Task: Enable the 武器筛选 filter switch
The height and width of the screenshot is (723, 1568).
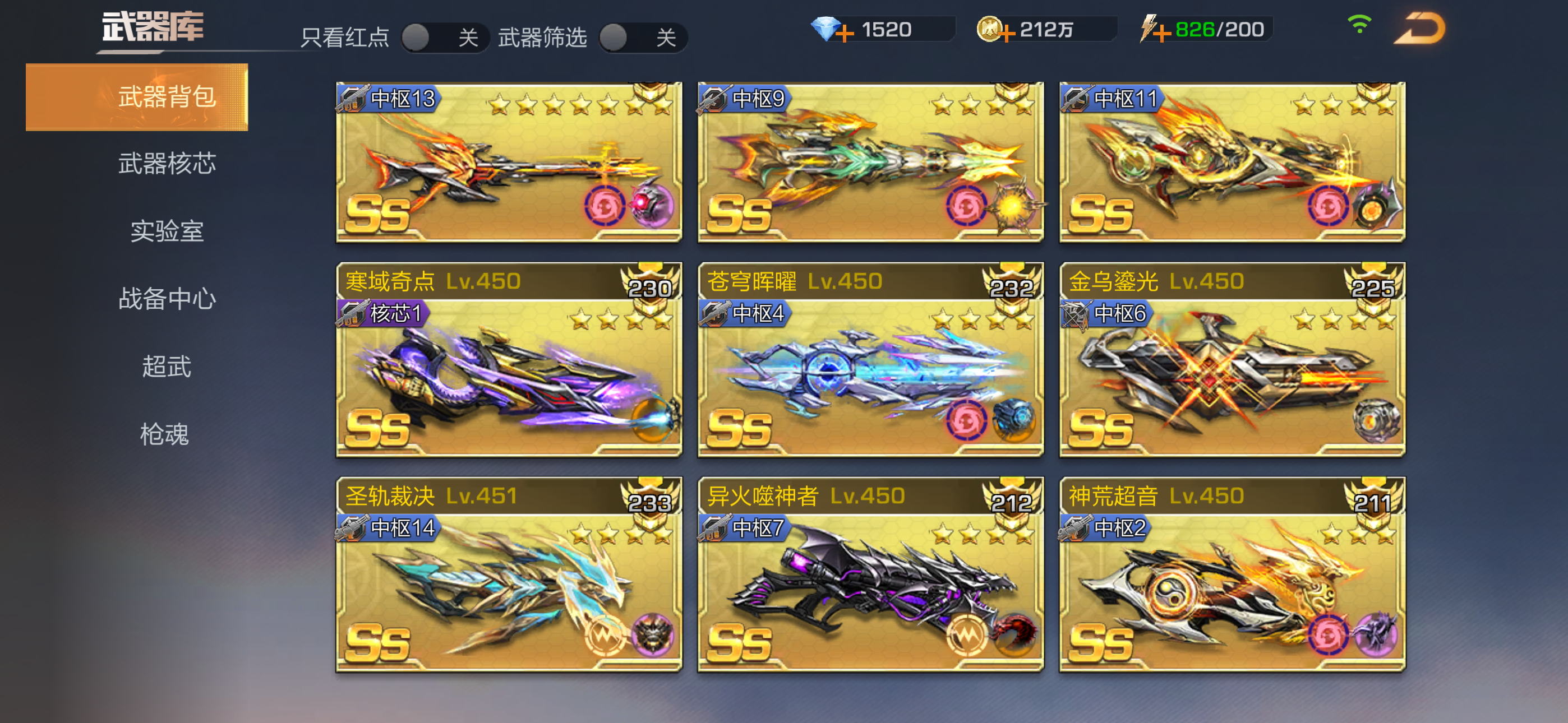Action: pyautogui.click(x=643, y=38)
